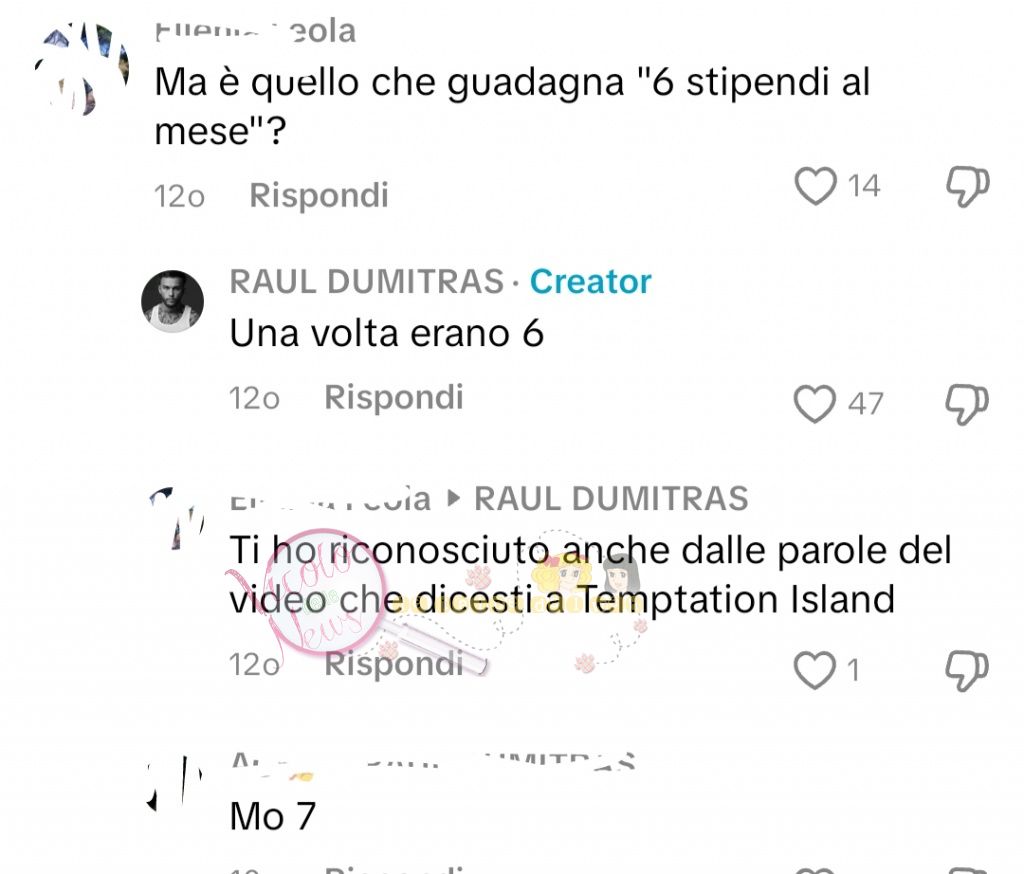Tap the Creator badge label

coord(590,282)
